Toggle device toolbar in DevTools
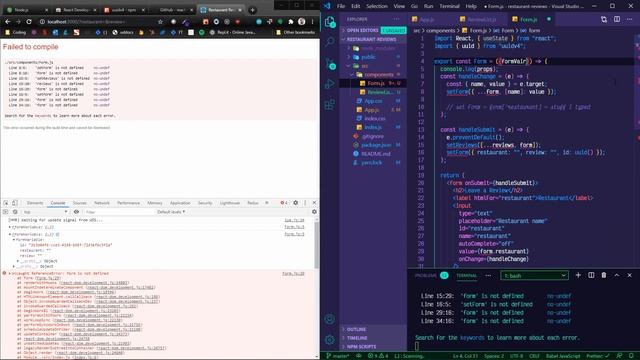The width and height of the screenshot is (640, 360). point(15,203)
